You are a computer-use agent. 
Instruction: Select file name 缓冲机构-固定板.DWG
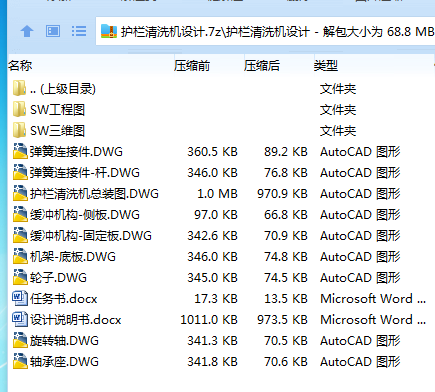(91, 236)
